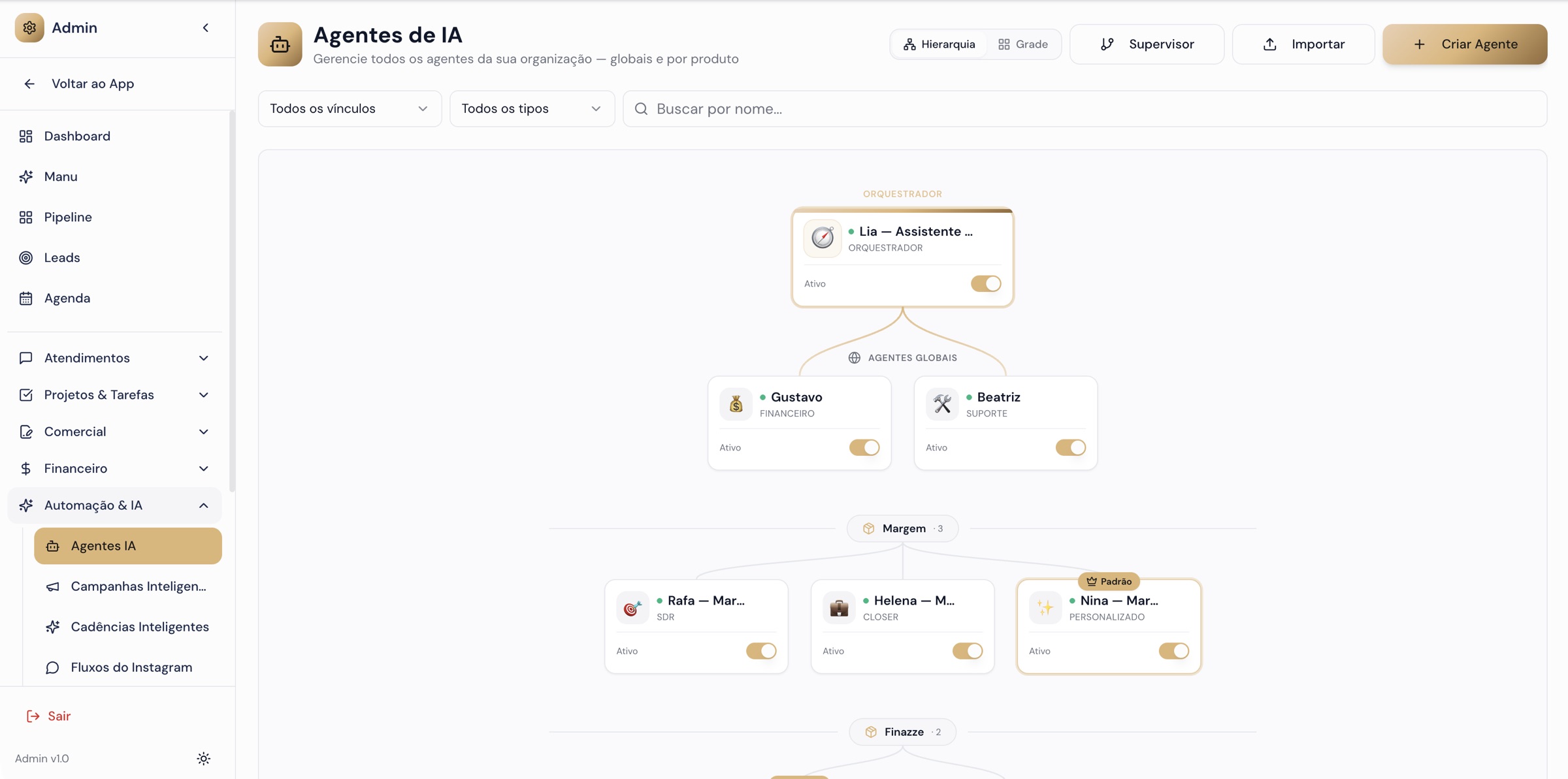Click Beatriz tools avatar icon
The width and height of the screenshot is (1568, 779).
[942, 404]
